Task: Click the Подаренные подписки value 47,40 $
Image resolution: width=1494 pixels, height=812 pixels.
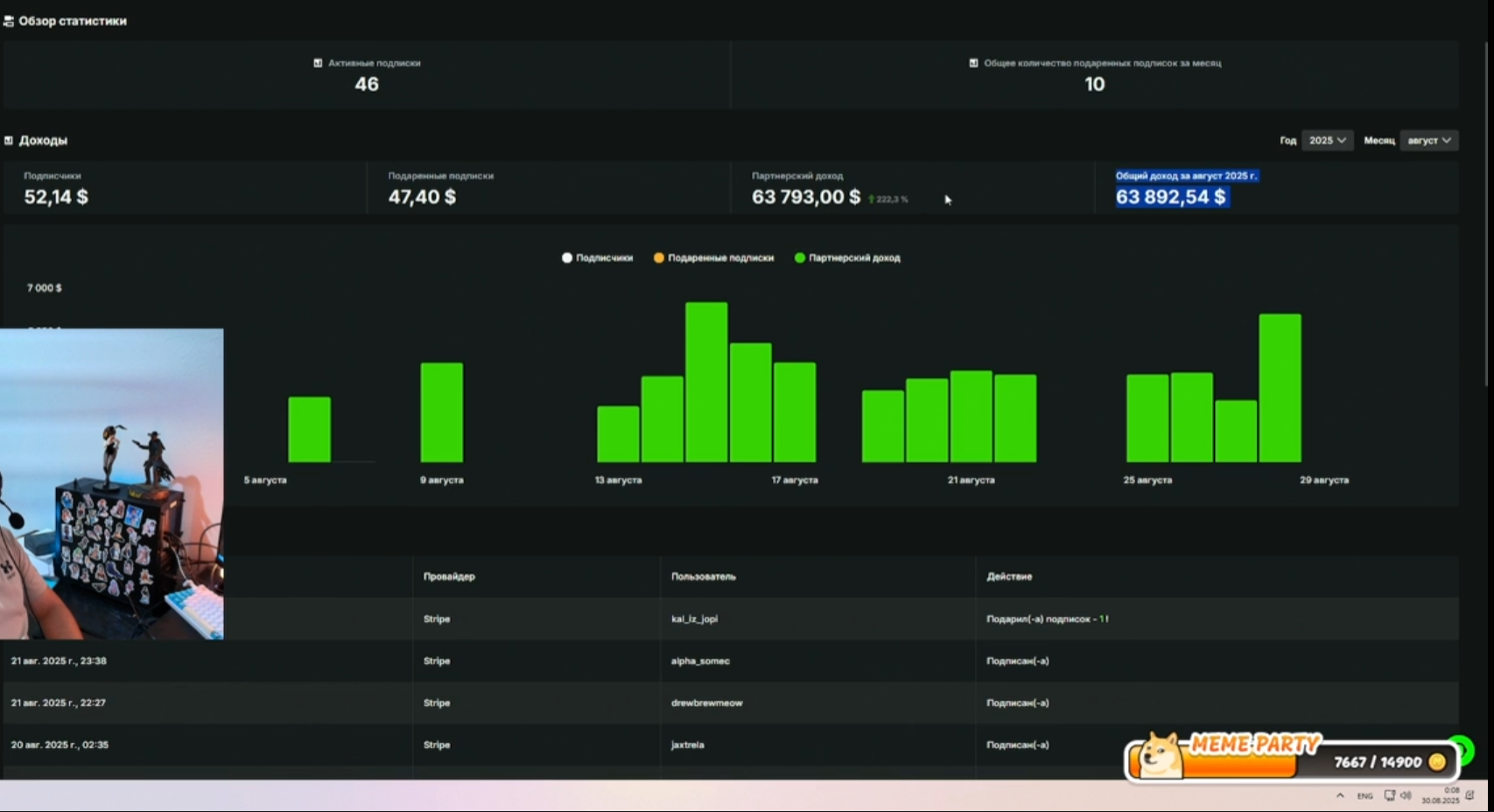Action: (422, 197)
